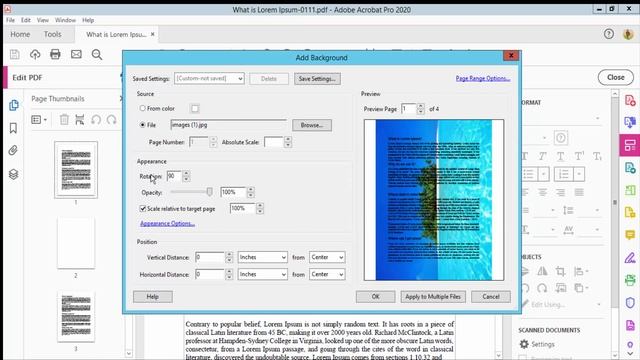Click the Vertical Distance input field
The height and width of the screenshot is (360, 640).
coord(210,257)
